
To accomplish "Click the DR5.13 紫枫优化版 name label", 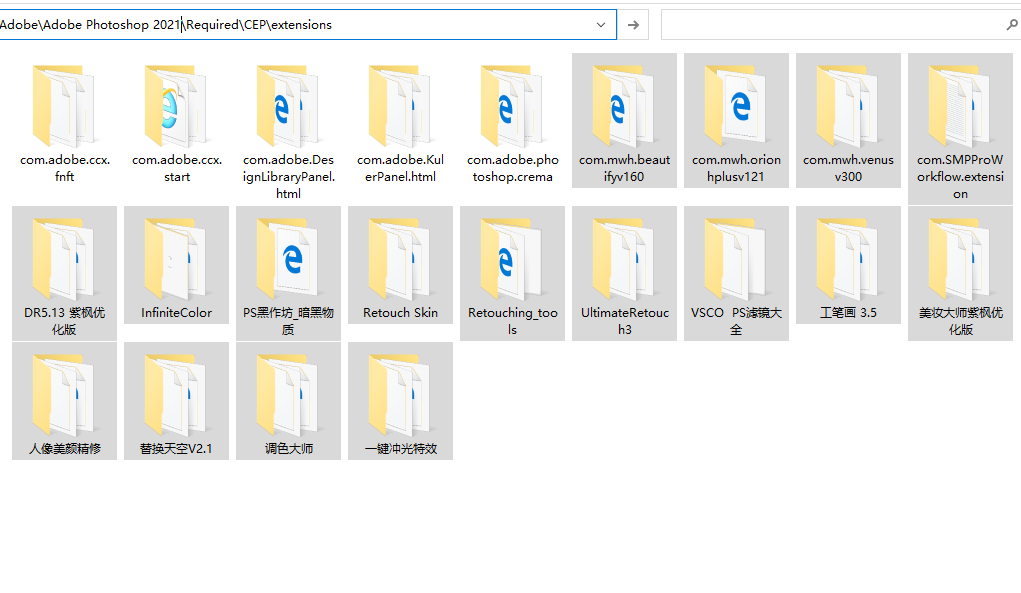I will [x=64, y=321].
